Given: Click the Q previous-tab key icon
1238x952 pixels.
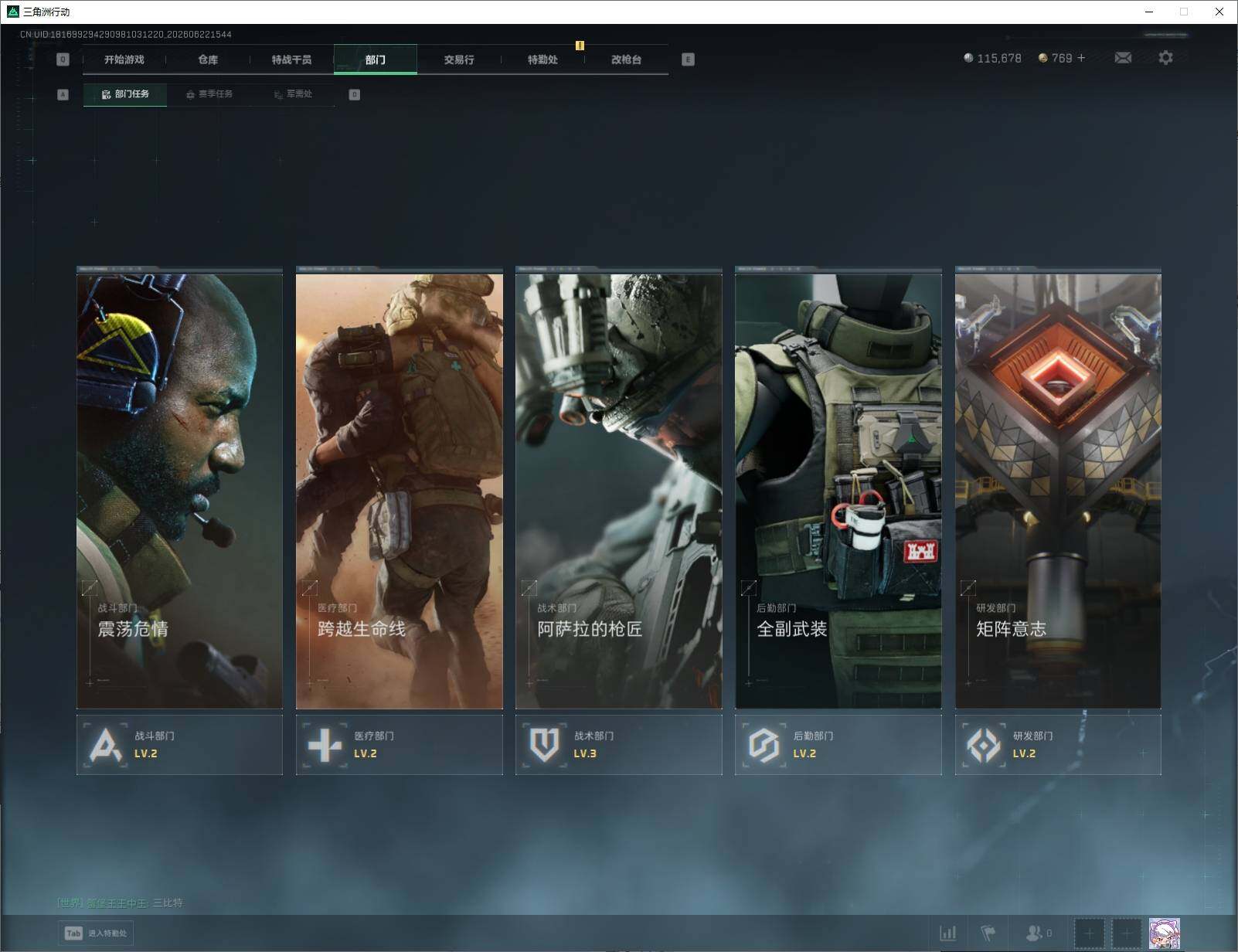Looking at the screenshot, I should tap(63, 59).
